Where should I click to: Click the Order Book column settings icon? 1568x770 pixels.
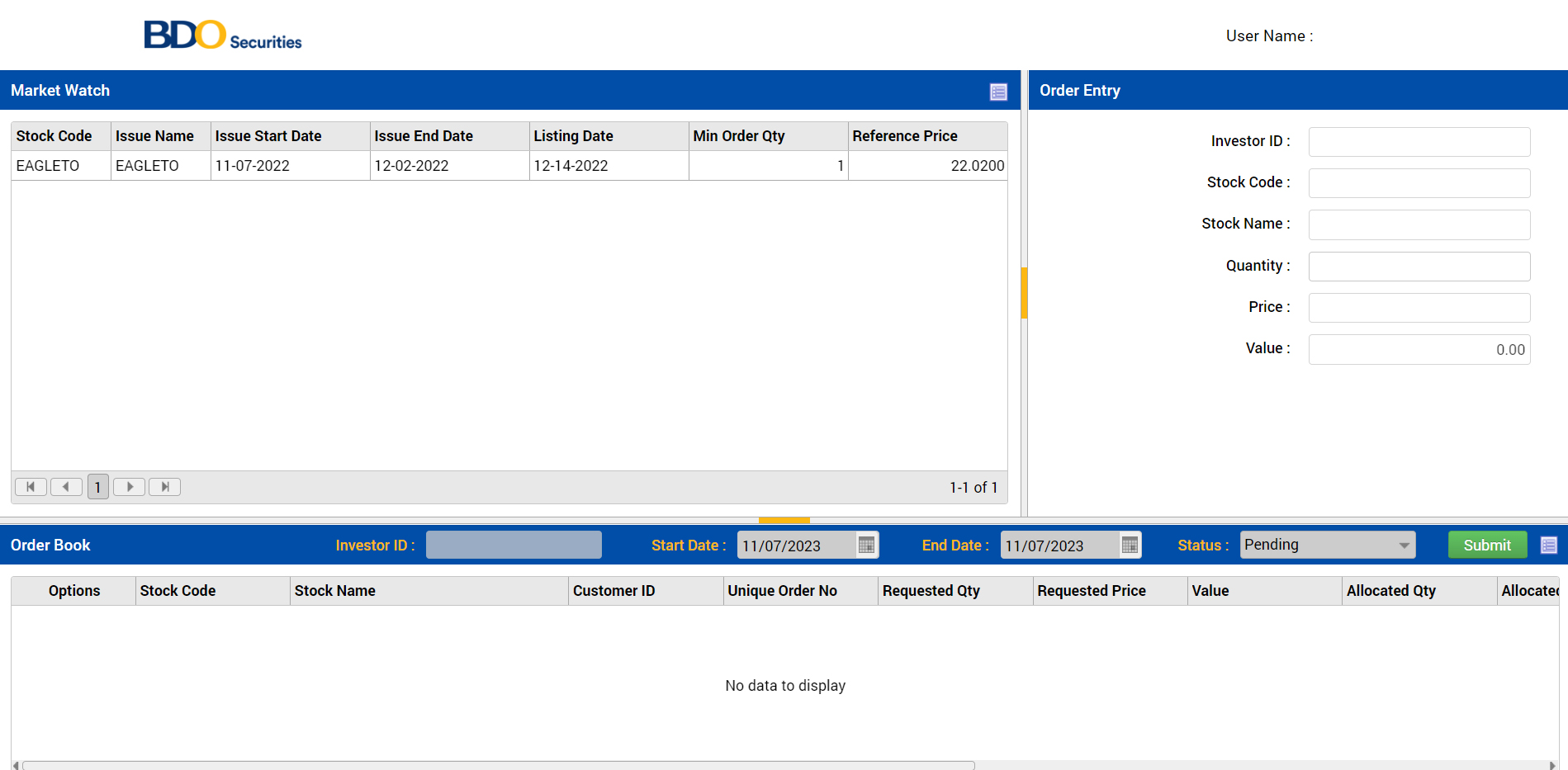point(1548,545)
